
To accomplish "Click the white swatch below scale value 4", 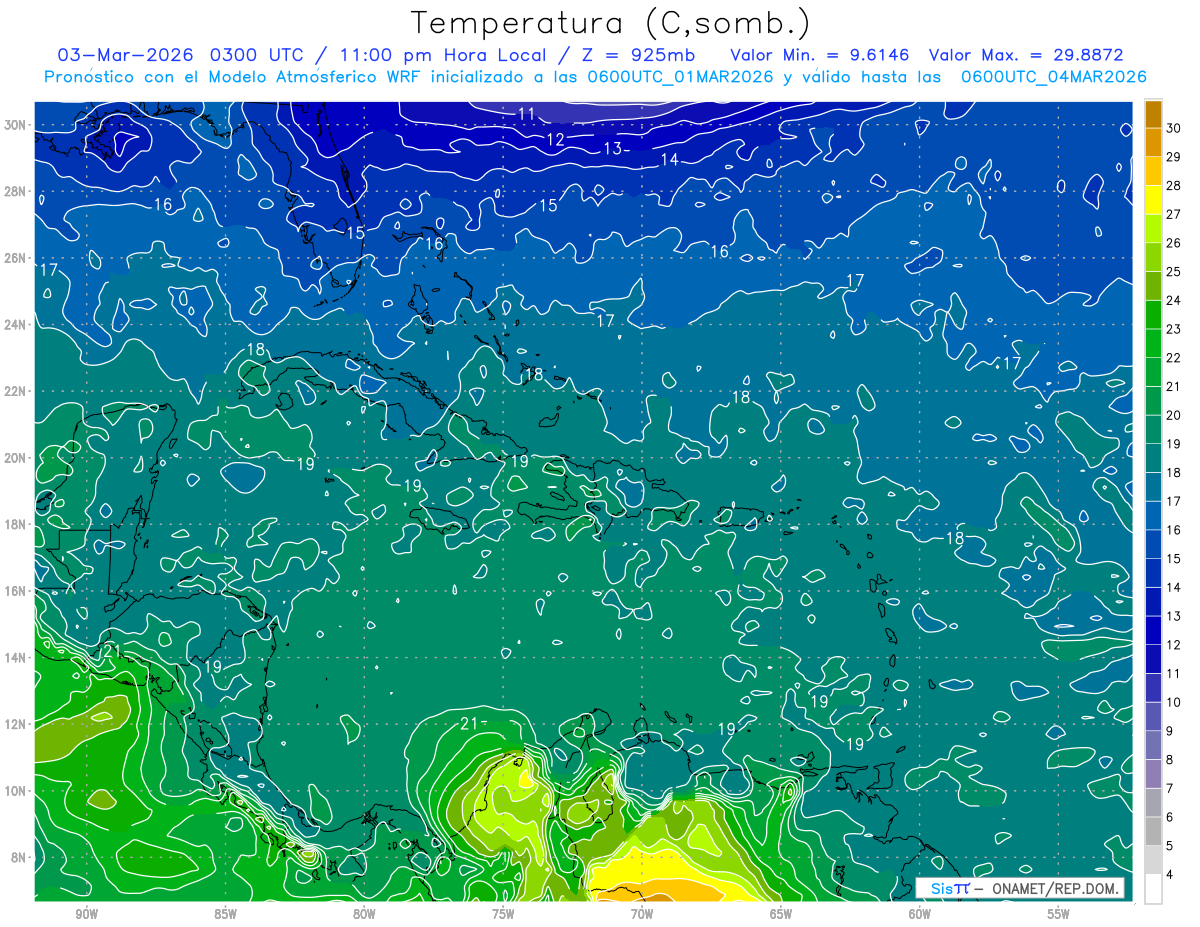I will (1153, 888).
